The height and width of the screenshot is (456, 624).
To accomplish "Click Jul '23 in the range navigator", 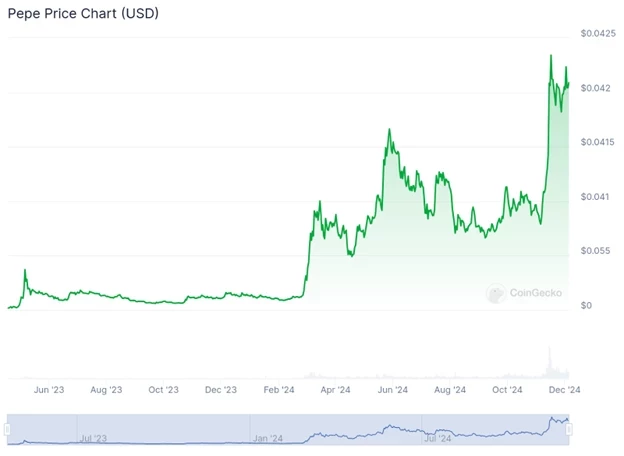I will coord(91,437).
